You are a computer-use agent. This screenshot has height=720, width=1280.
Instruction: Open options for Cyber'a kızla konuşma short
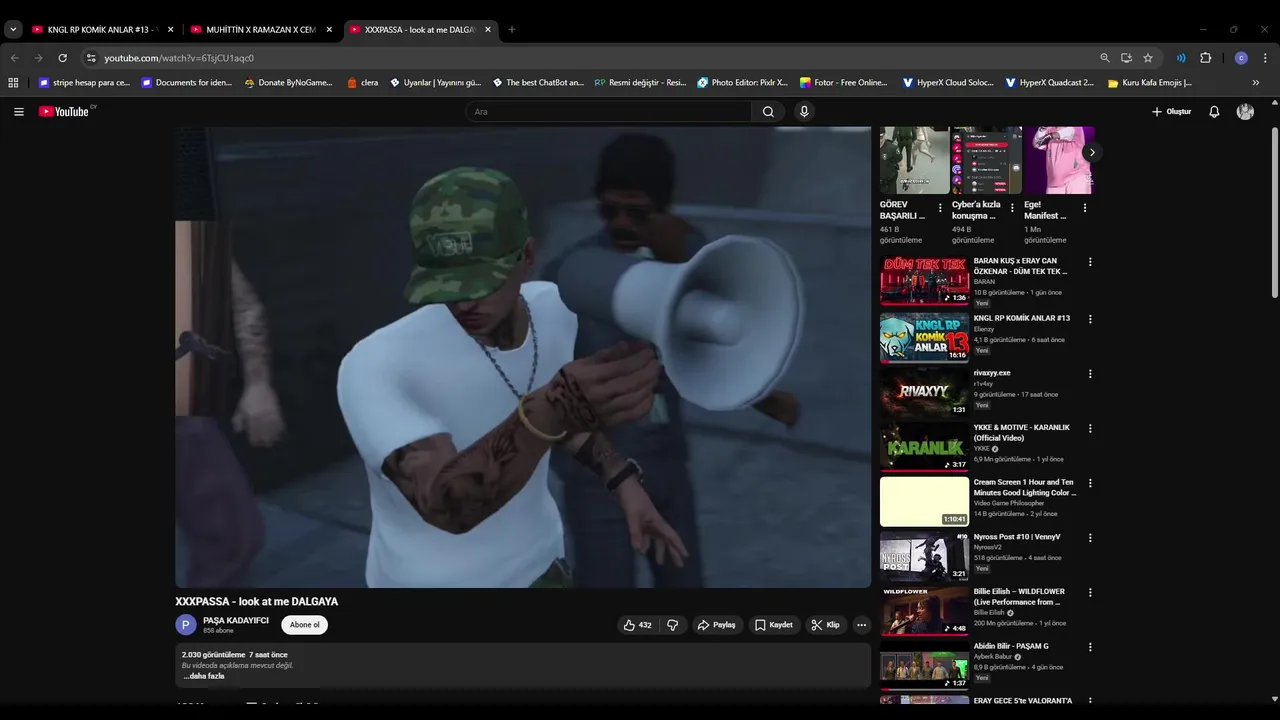coord(1012,208)
